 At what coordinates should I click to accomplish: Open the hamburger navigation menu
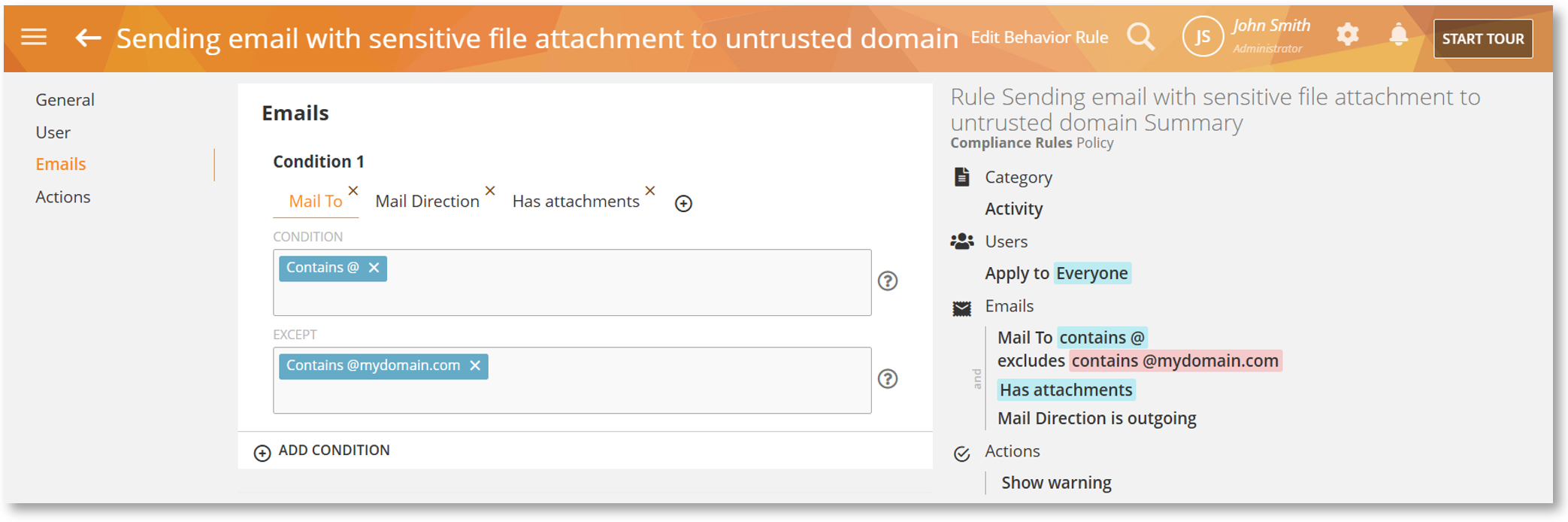[x=34, y=38]
